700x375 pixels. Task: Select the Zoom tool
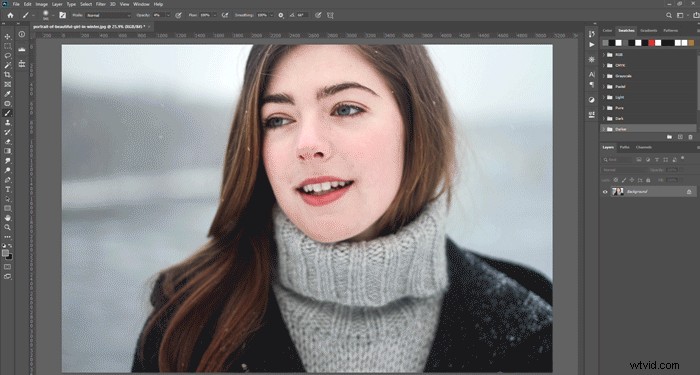point(8,227)
